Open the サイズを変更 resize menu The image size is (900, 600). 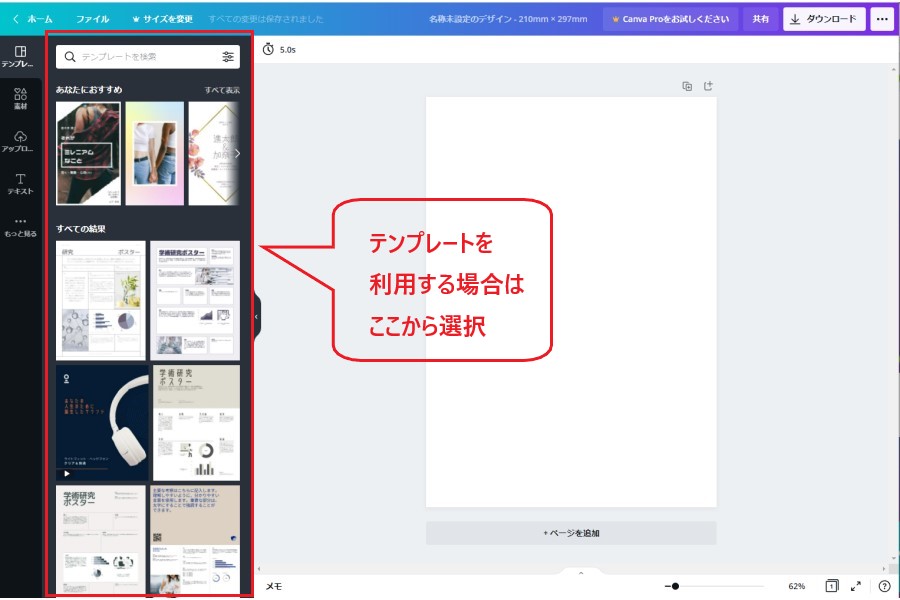162,19
